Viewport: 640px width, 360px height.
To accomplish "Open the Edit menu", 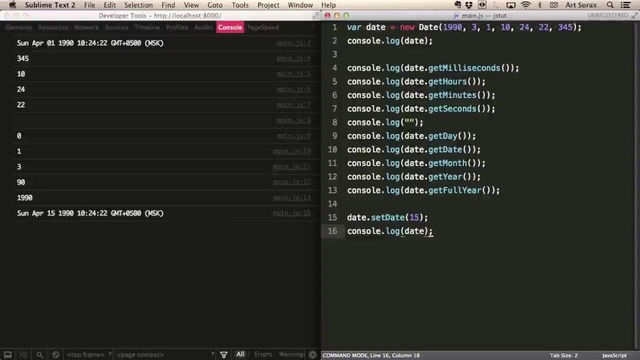I will [109, 5].
